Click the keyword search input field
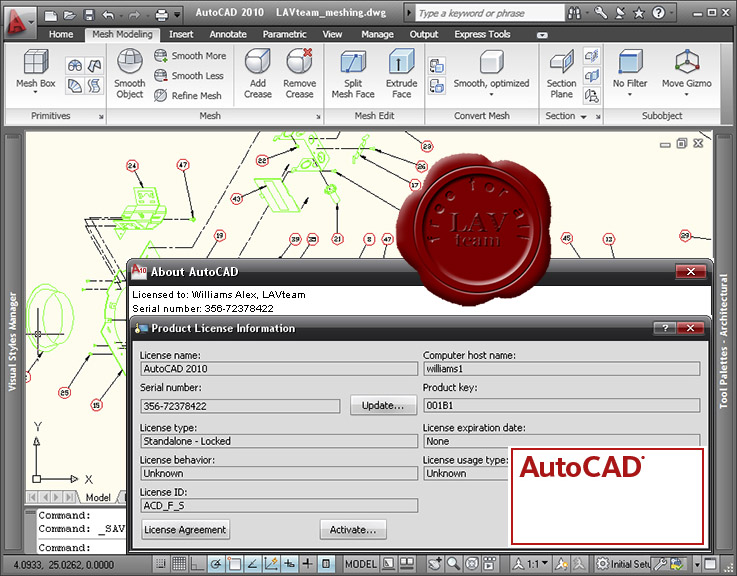 click(x=489, y=13)
